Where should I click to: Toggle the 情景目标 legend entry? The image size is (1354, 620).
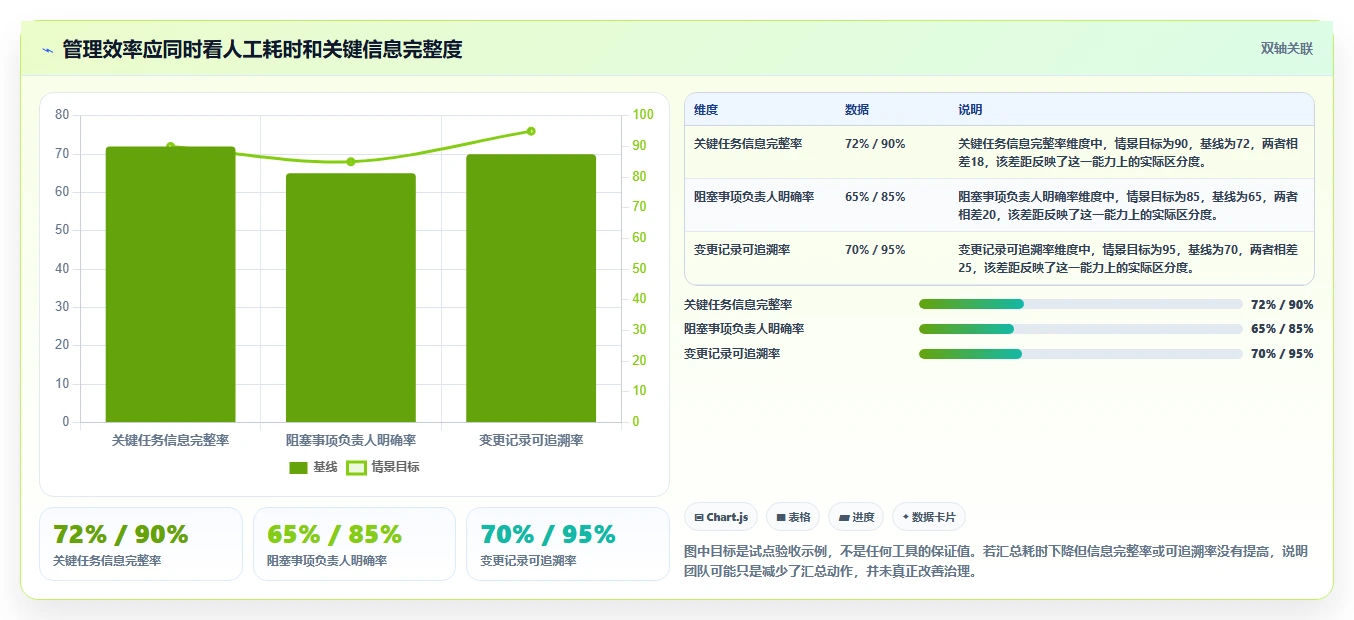click(x=383, y=467)
